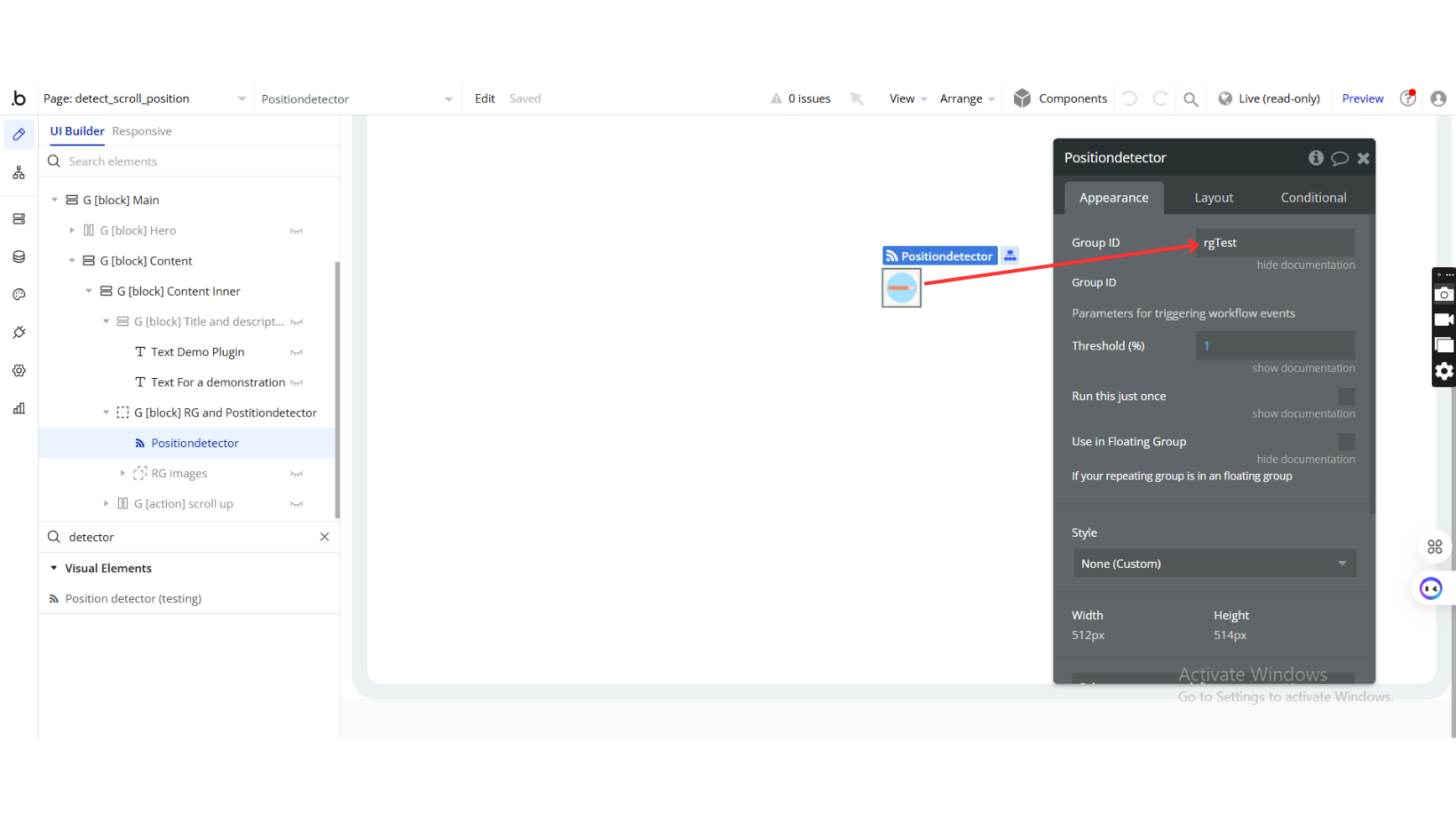The image size is (1456, 820).
Task: Open the Components button
Action: click(1060, 99)
